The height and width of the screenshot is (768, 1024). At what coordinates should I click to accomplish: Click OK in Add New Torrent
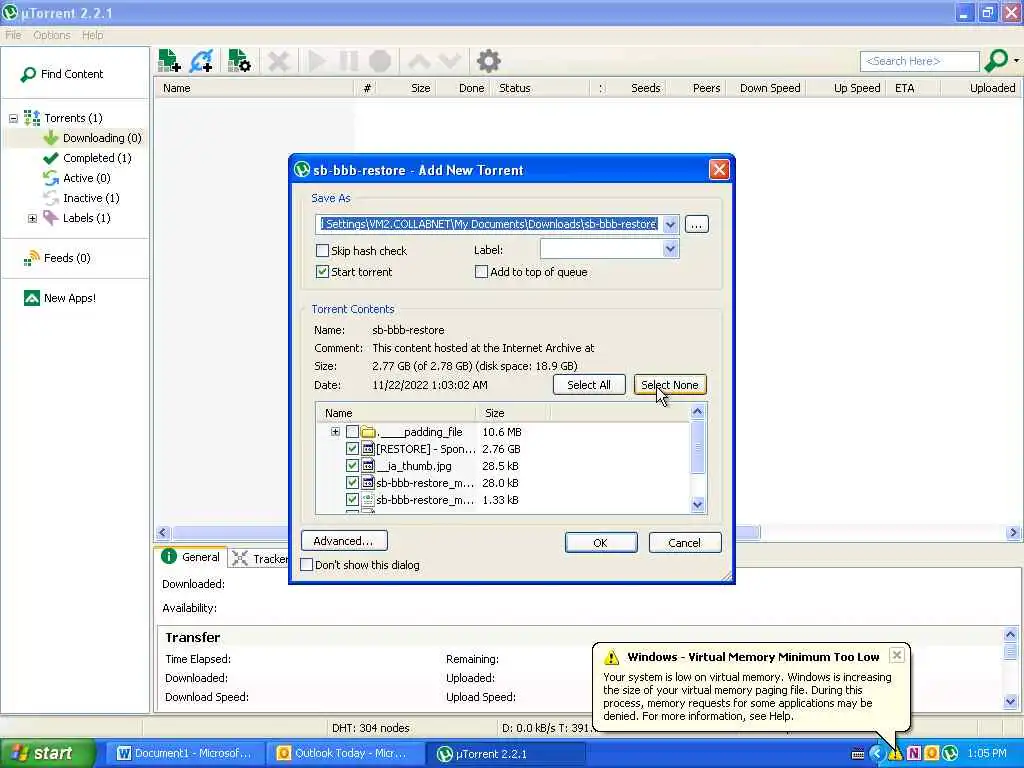pos(601,543)
